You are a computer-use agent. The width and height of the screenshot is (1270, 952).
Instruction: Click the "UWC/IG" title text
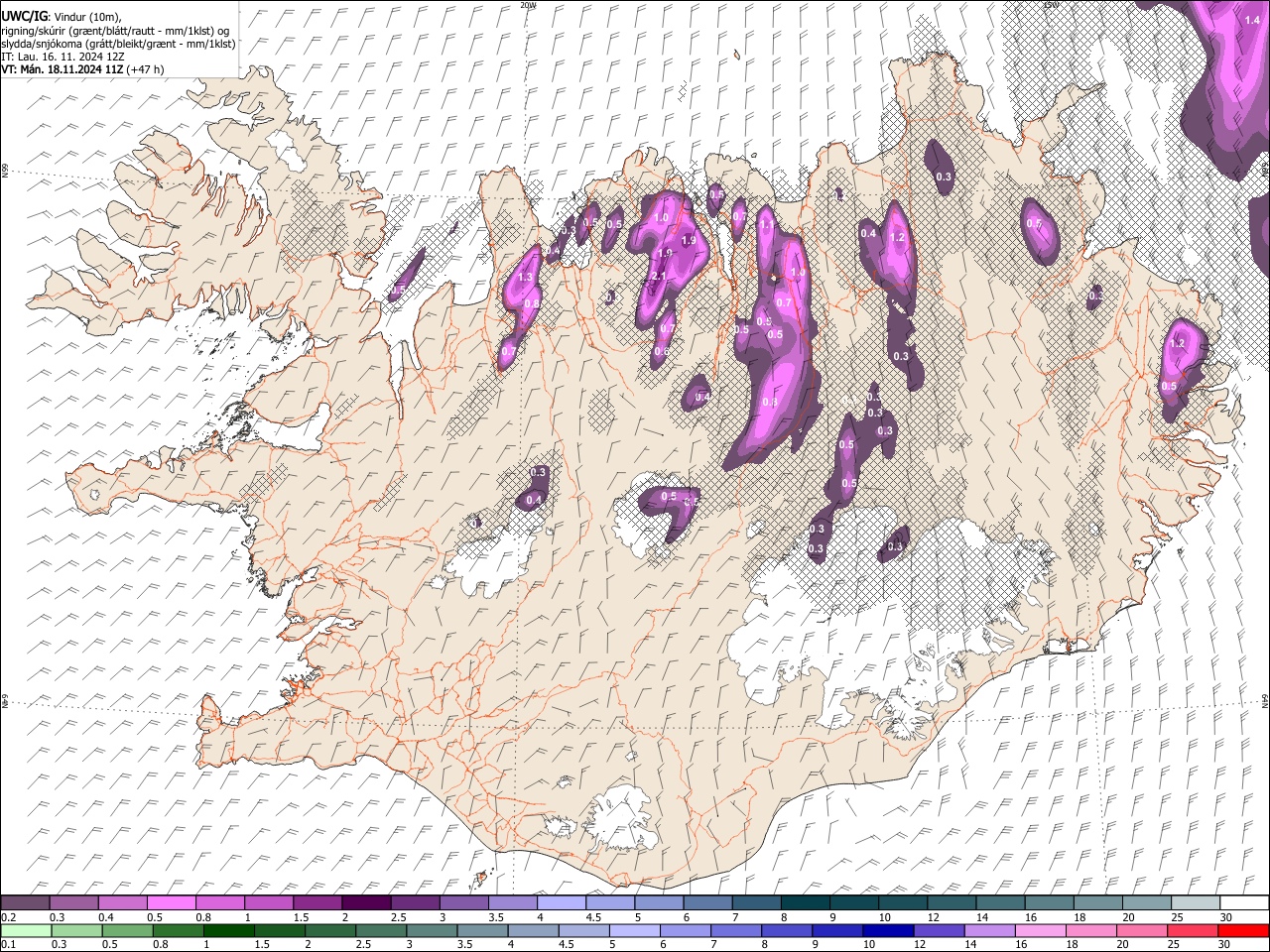(x=25, y=16)
